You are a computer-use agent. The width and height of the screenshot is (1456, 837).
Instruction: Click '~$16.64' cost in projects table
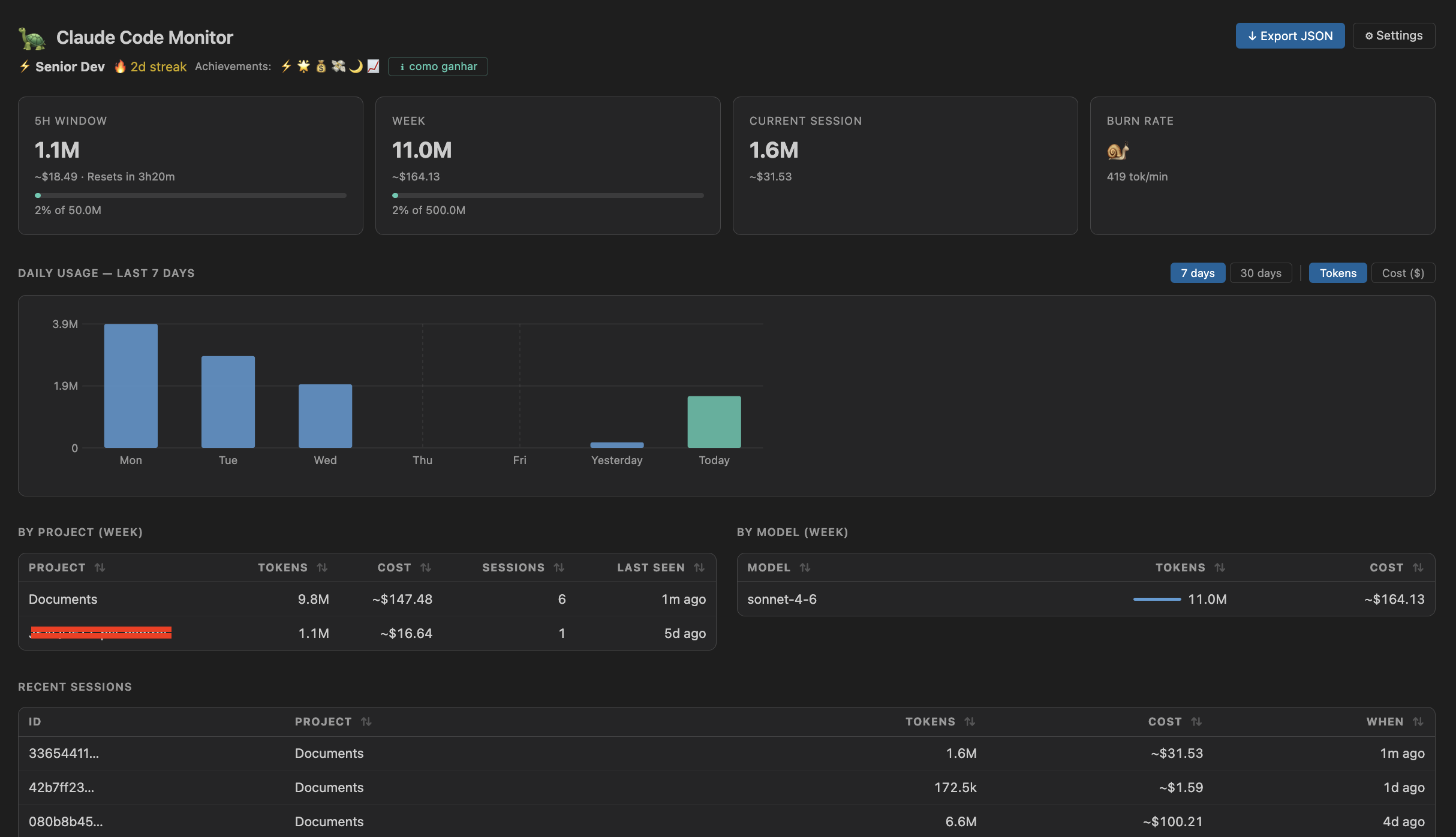(406, 634)
